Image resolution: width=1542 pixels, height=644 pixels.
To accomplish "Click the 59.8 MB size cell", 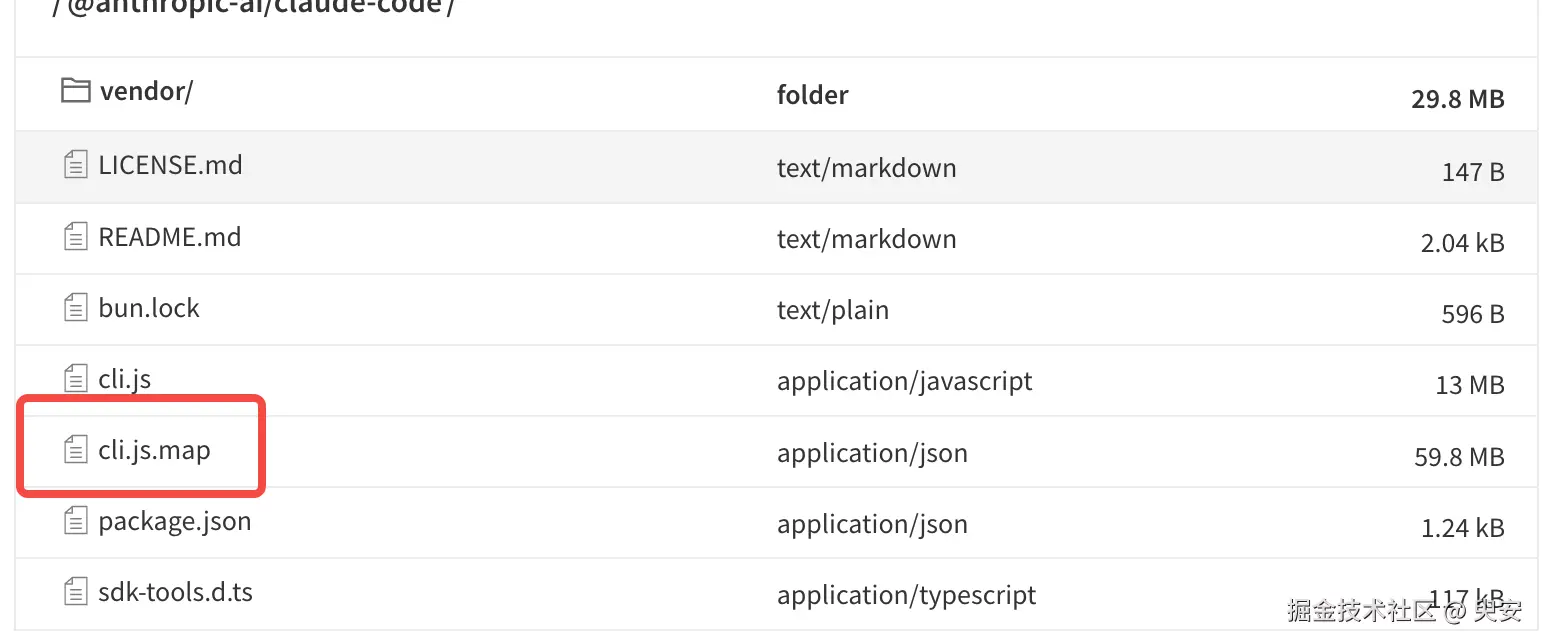I will (x=1459, y=457).
